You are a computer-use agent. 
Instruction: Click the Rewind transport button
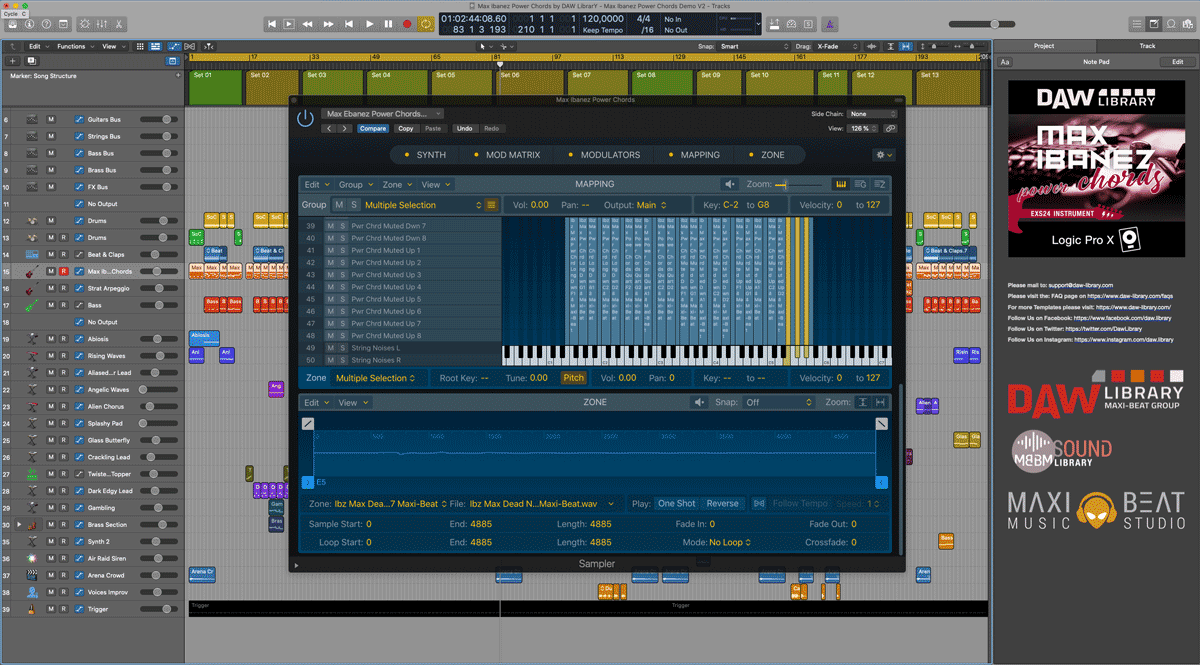click(x=308, y=23)
